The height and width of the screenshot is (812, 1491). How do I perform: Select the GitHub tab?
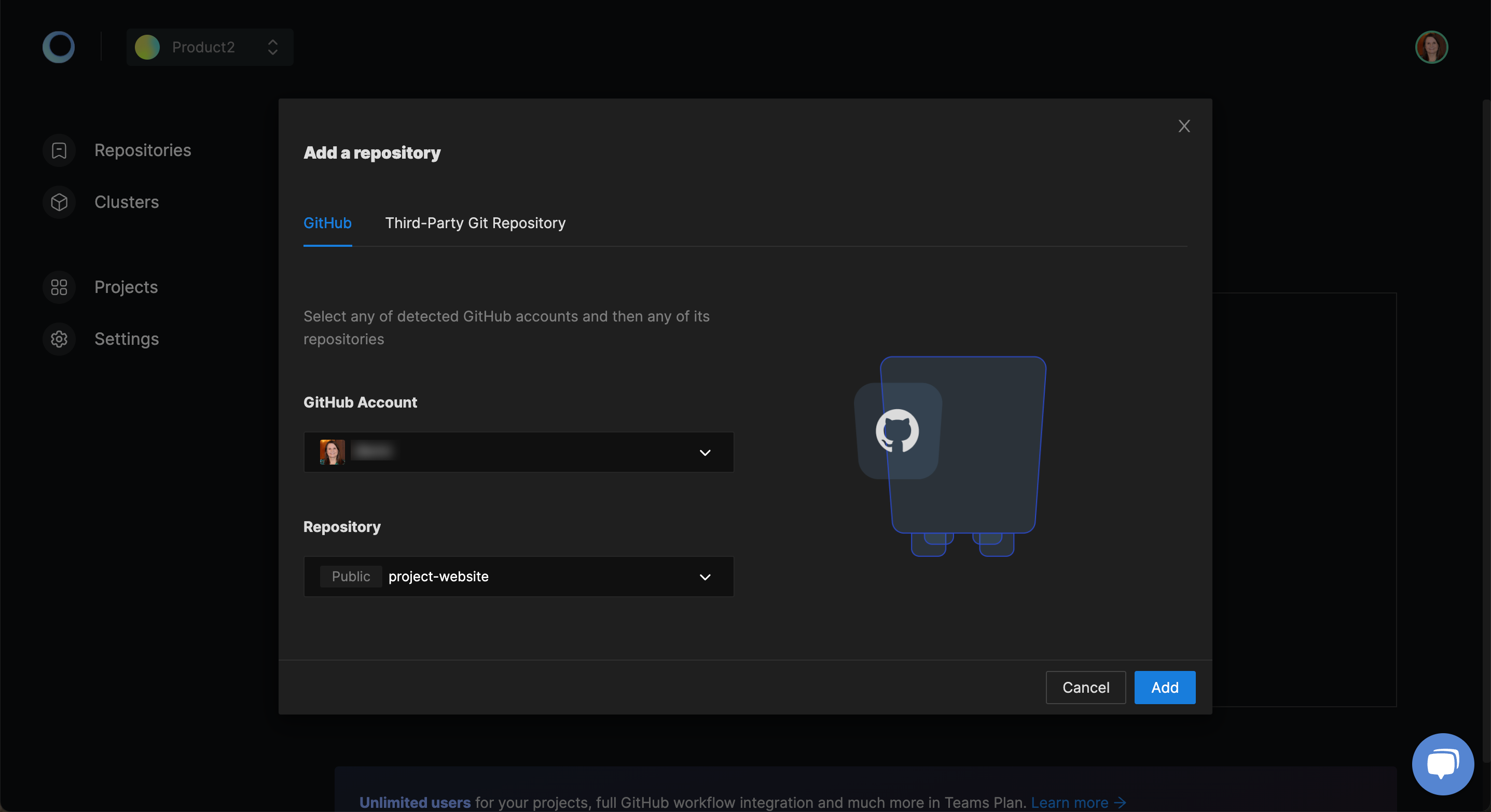[327, 223]
